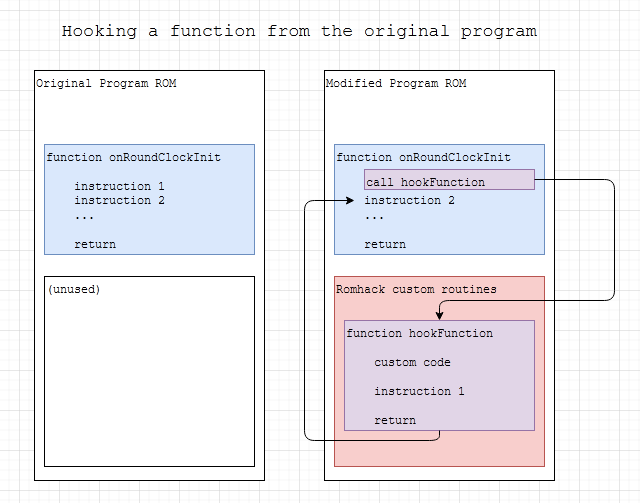Select "return" in the Modified ROM onRoundClockInit box
Viewport: 640px width, 503px height.
click(385, 244)
